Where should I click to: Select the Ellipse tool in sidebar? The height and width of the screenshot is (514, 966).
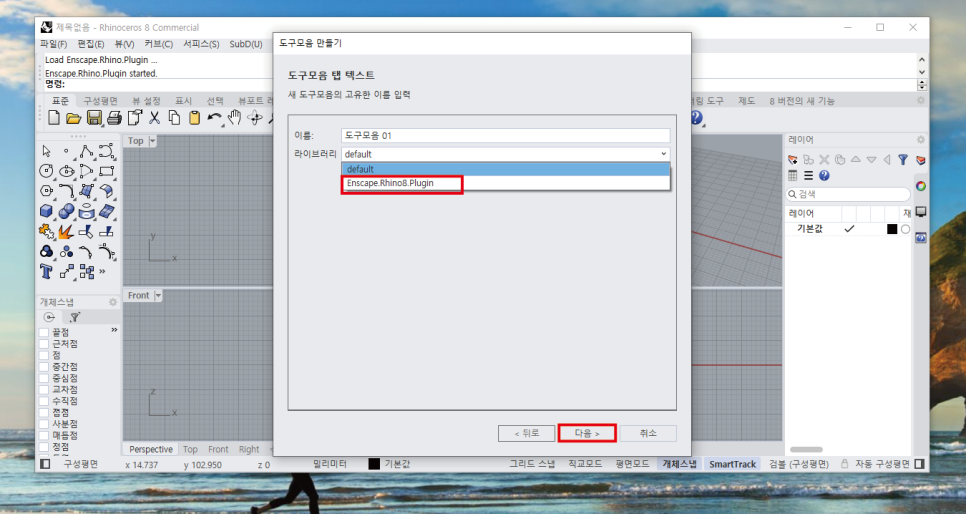coord(67,171)
